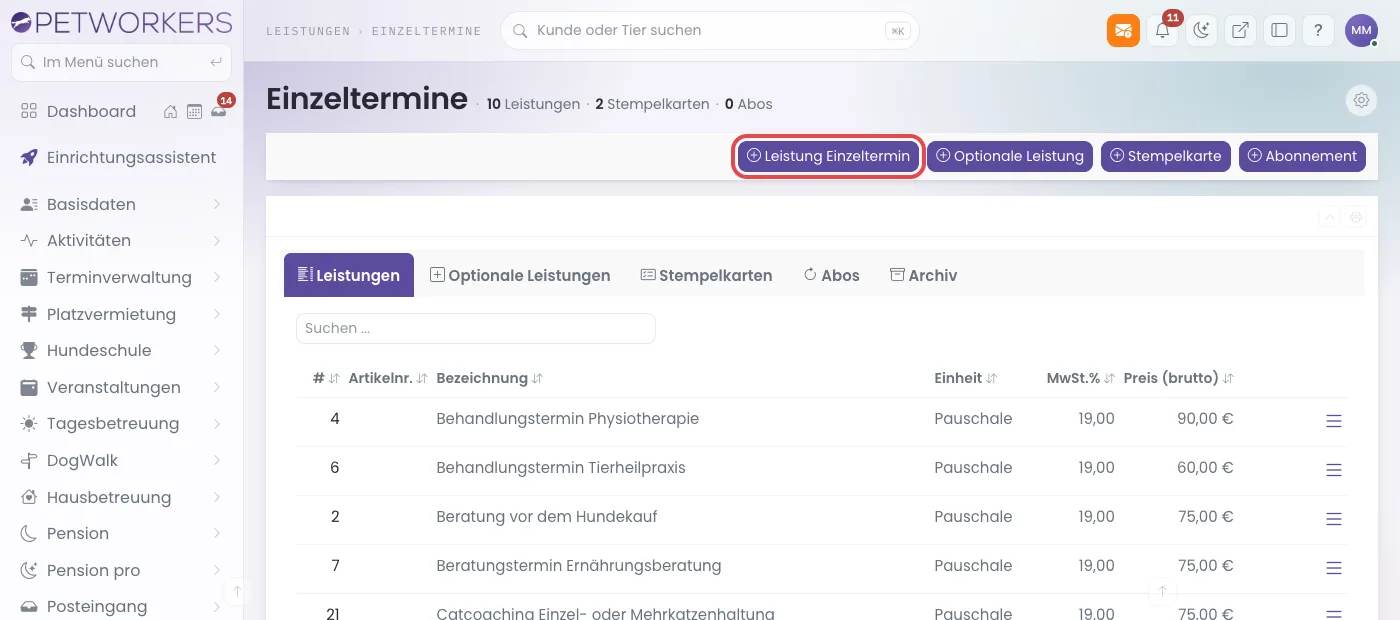The image size is (1400, 620).
Task: Click the 'Abonnement' add button
Action: pyautogui.click(x=1302, y=156)
